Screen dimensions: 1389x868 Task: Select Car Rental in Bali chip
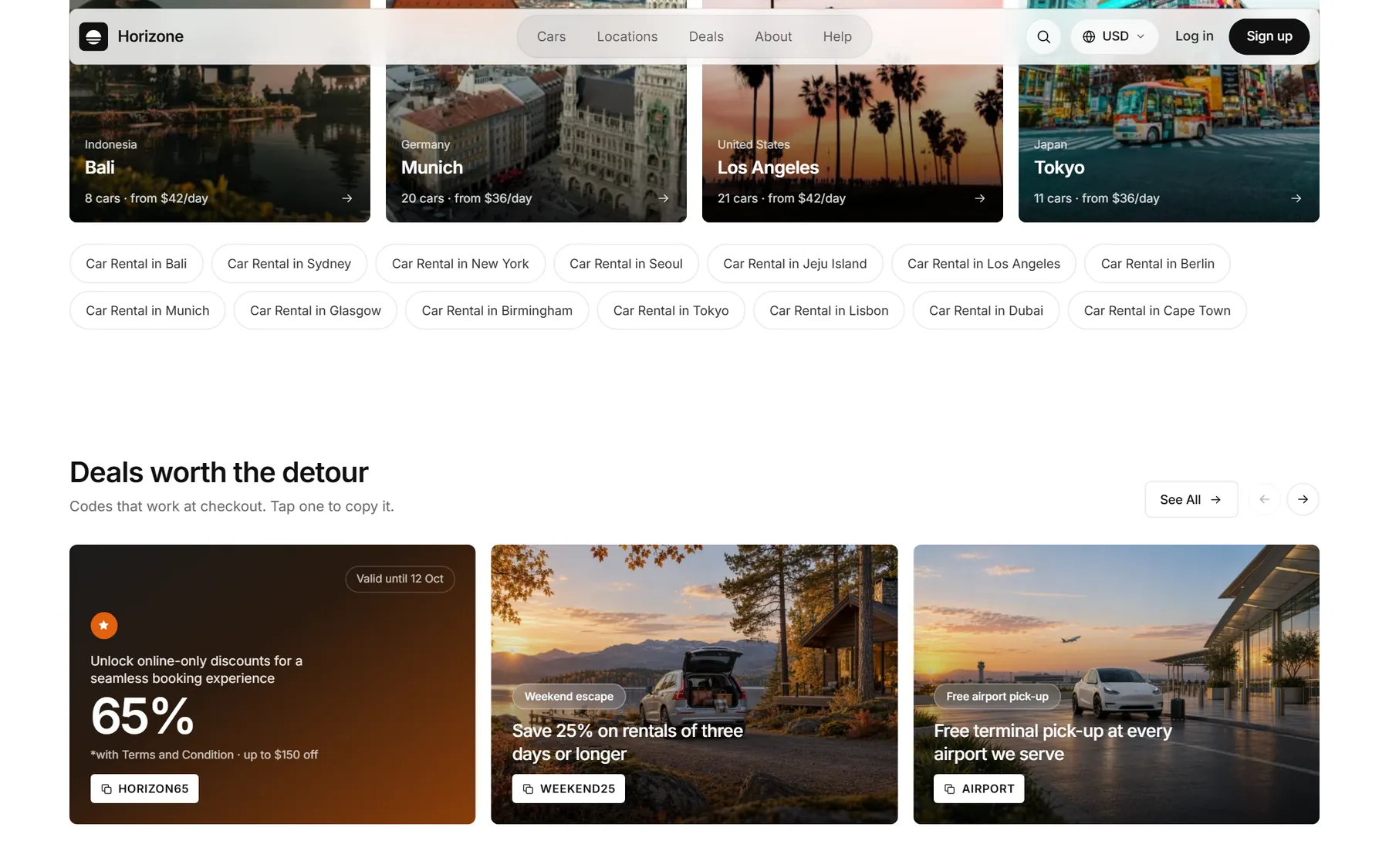[x=137, y=264]
